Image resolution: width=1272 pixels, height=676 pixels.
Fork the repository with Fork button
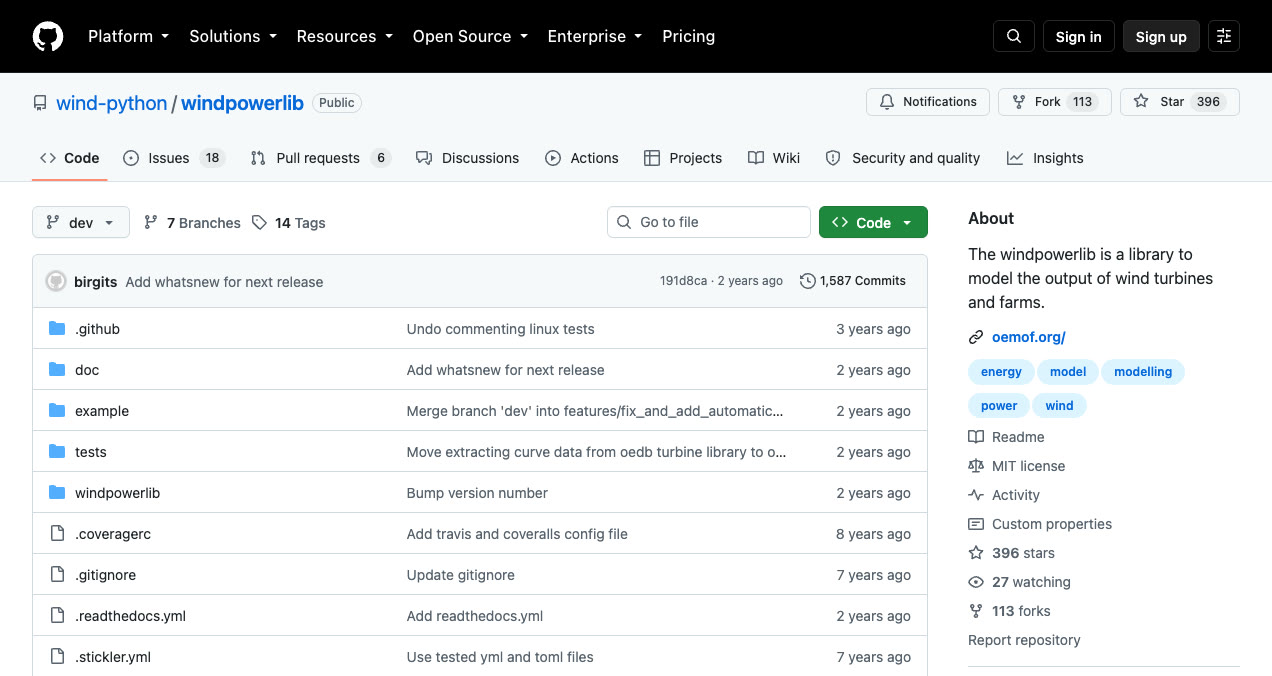pos(1055,102)
